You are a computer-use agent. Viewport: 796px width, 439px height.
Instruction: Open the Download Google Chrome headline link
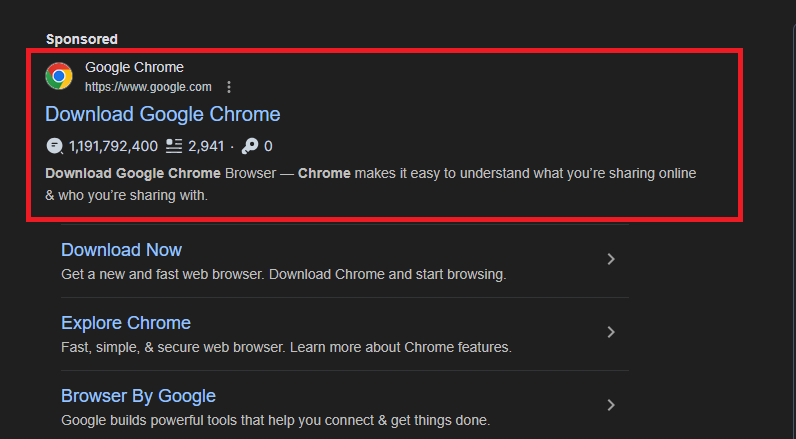(162, 114)
